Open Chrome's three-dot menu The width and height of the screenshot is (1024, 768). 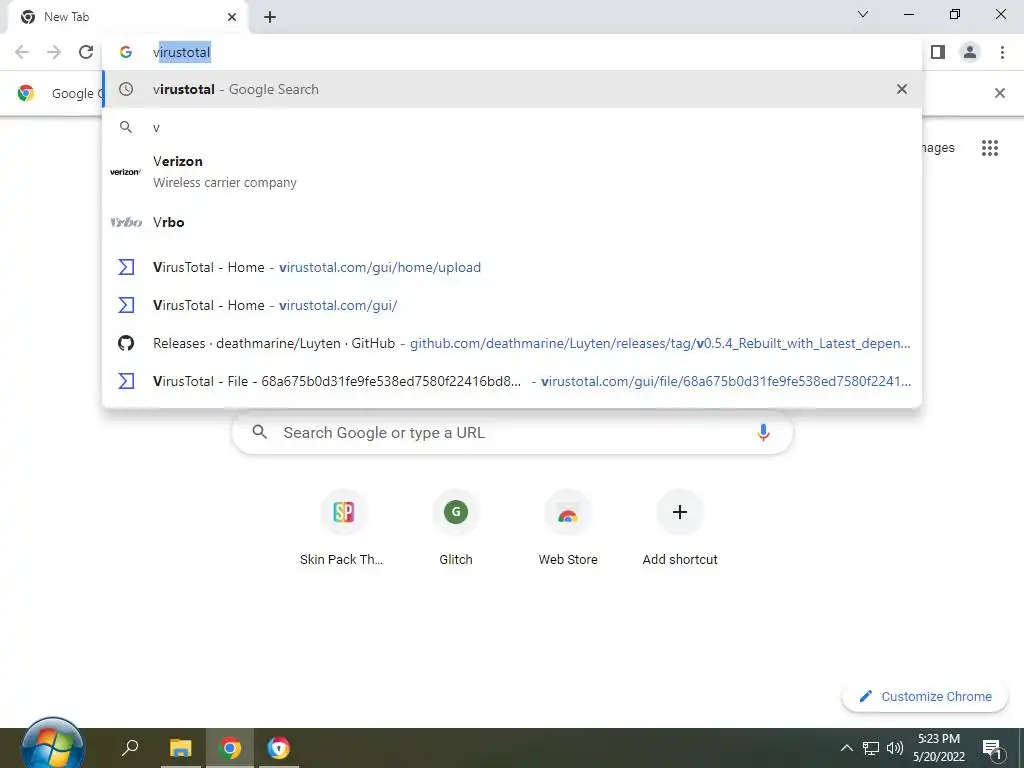coord(1002,52)
